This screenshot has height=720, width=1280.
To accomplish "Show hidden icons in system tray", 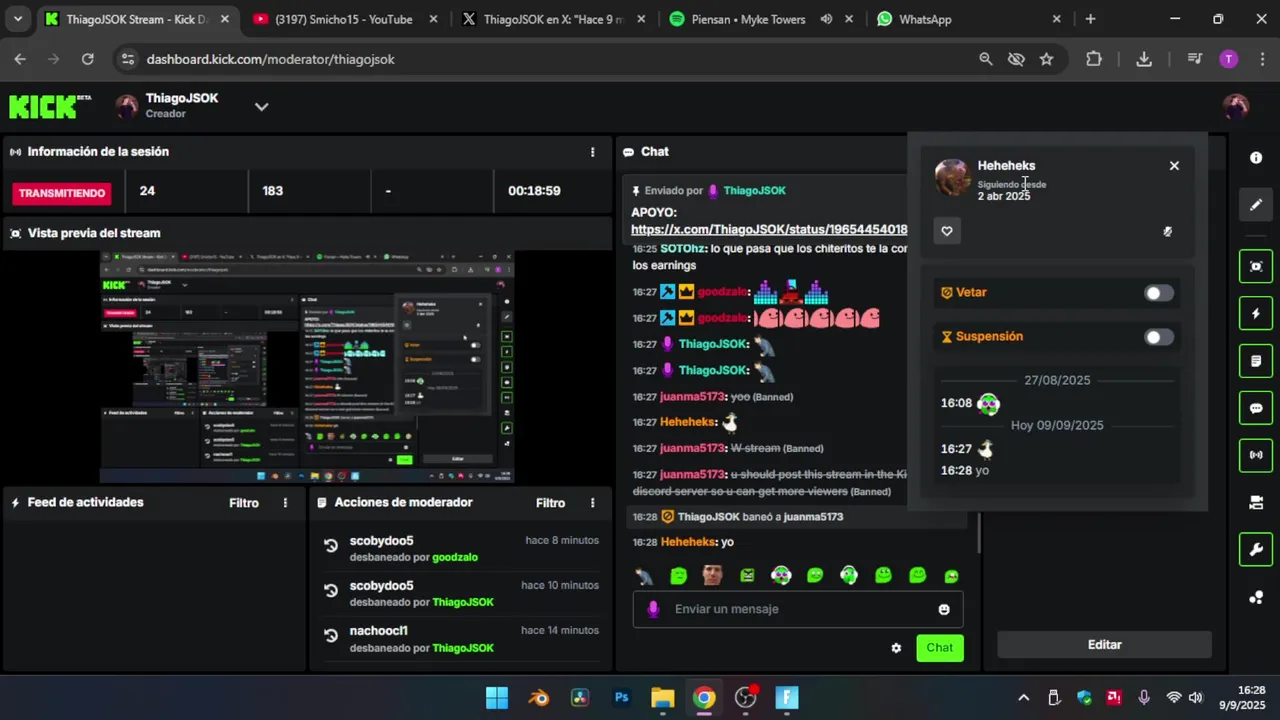I will coord(1023,698).
